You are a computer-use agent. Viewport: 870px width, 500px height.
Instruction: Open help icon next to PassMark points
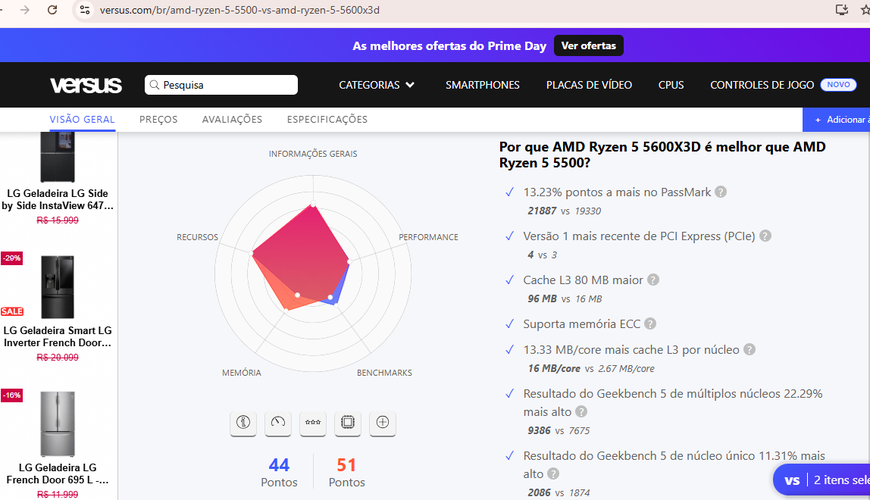point(720,192)
